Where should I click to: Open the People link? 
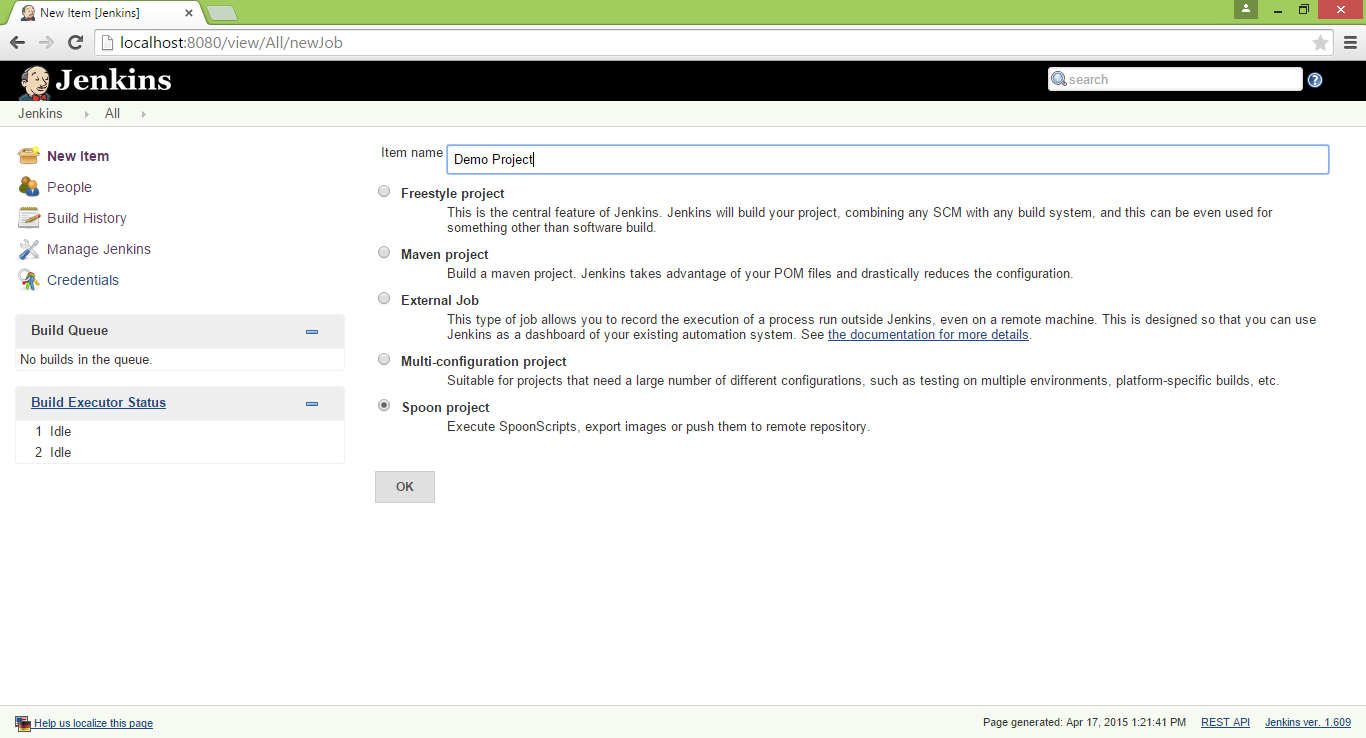69,187
